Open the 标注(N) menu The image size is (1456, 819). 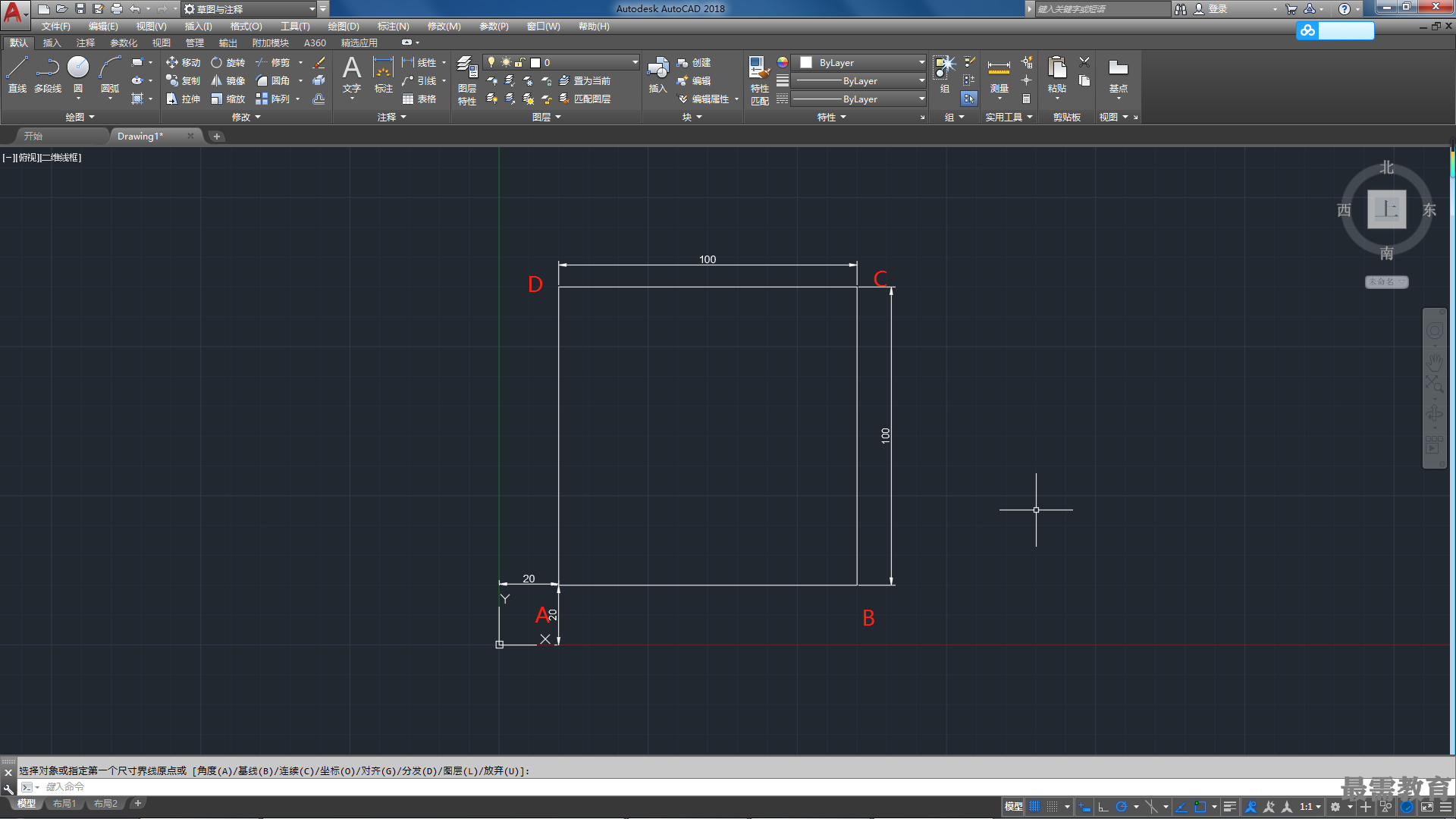(393, 26)
